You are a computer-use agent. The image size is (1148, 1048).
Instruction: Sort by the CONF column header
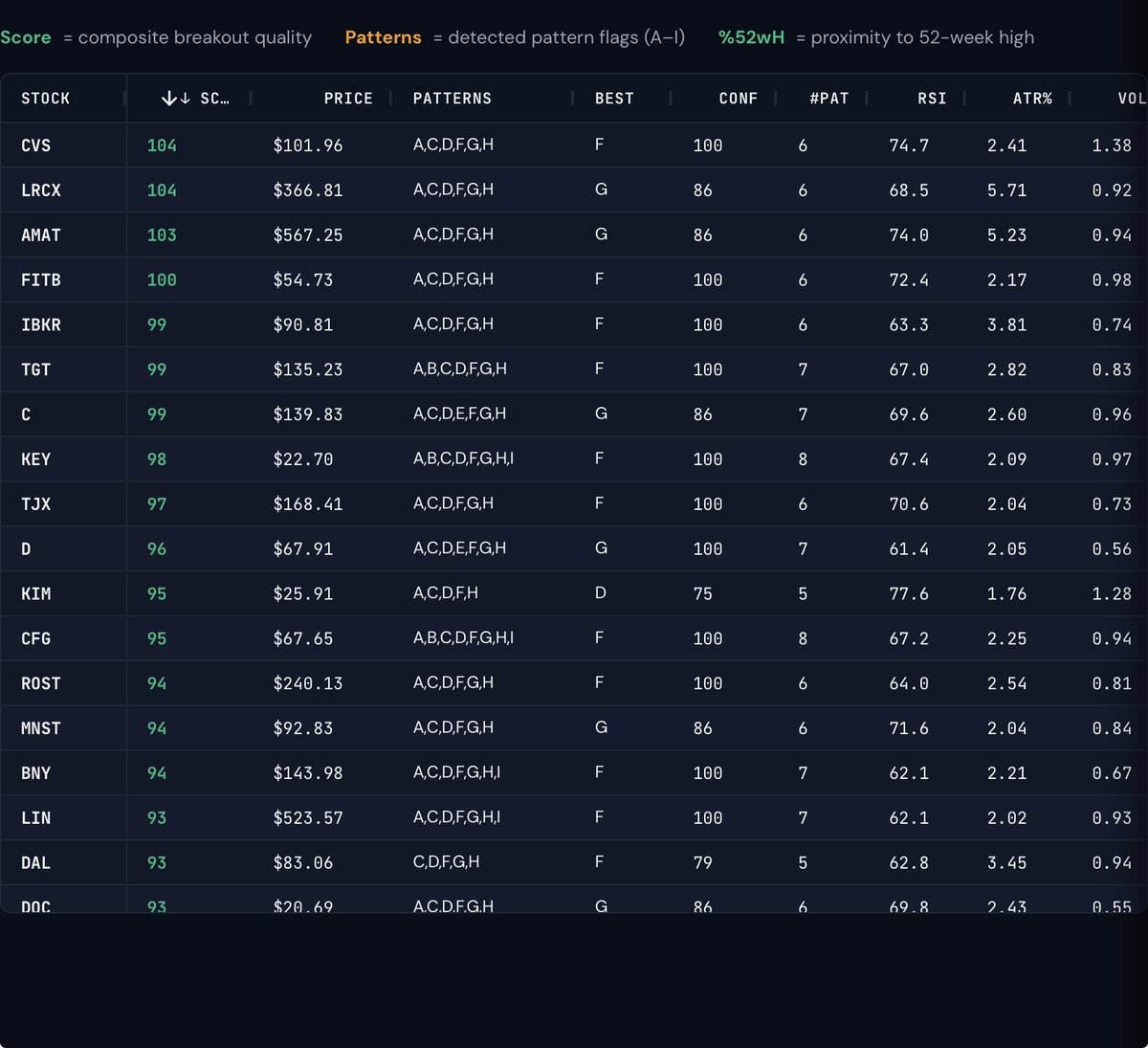pyautogui.click(x=739, y=99)
